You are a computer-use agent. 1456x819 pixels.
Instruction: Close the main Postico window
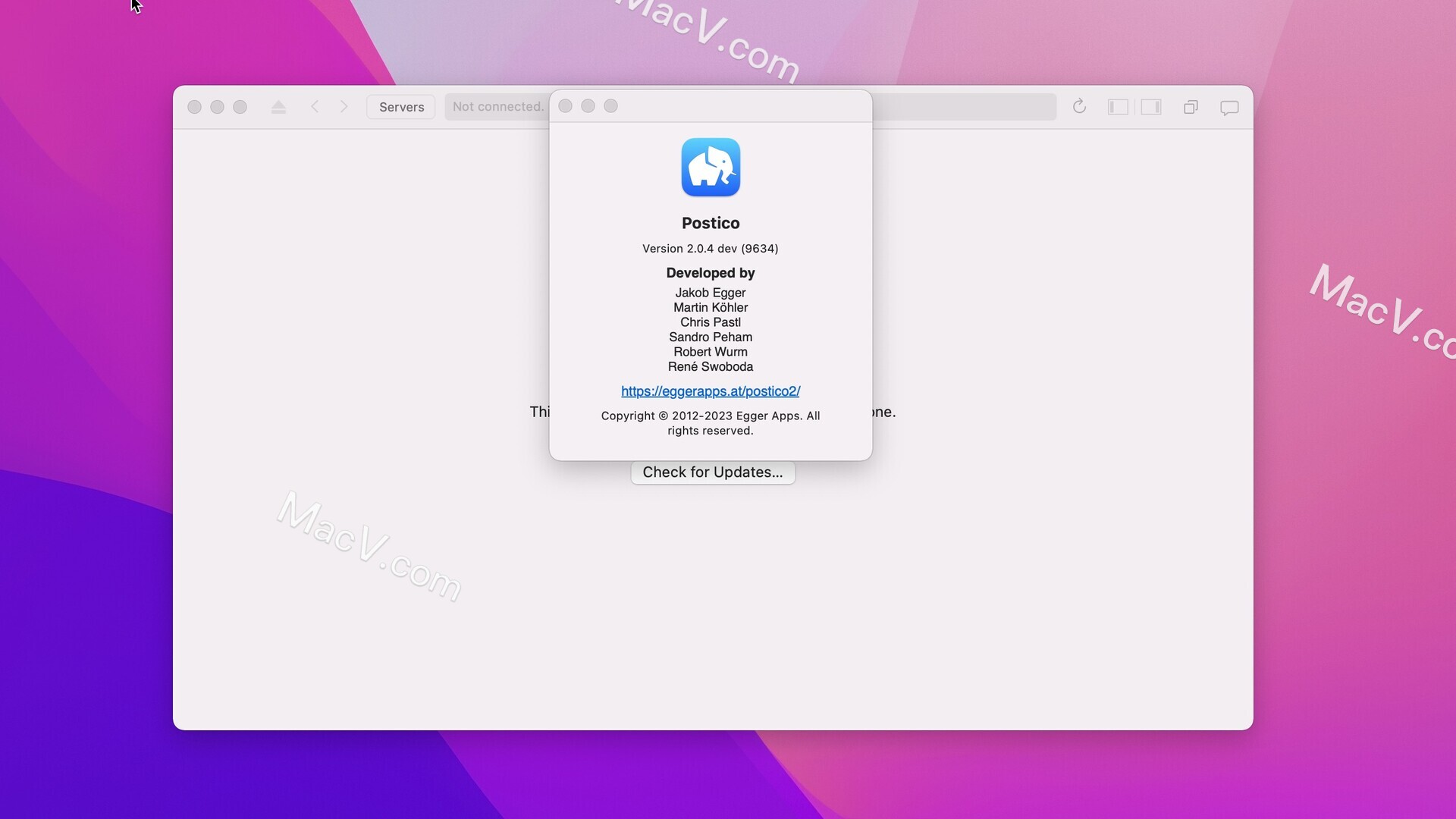pyautogui.click(x=194, y=107)
